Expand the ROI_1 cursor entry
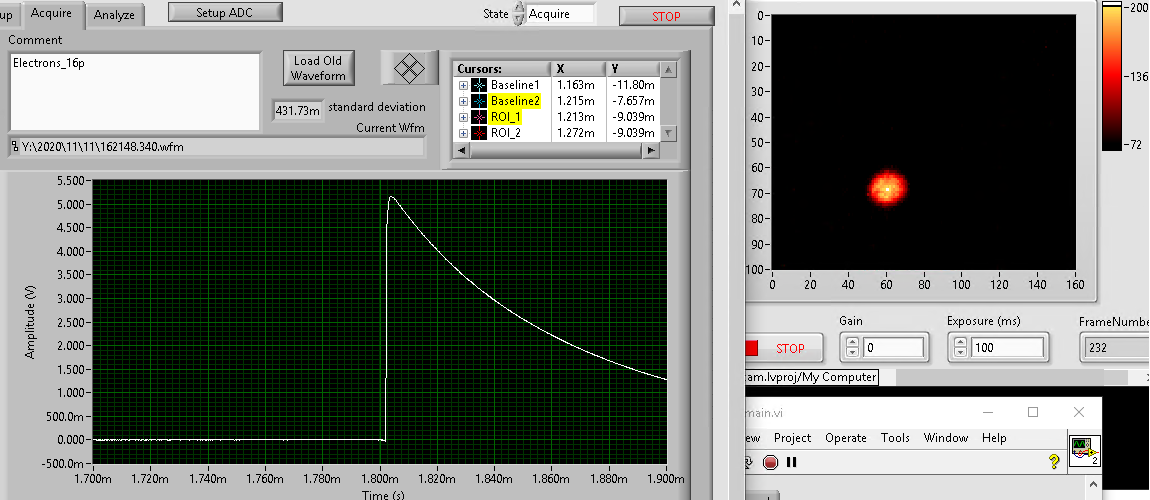 coord(463,117)
